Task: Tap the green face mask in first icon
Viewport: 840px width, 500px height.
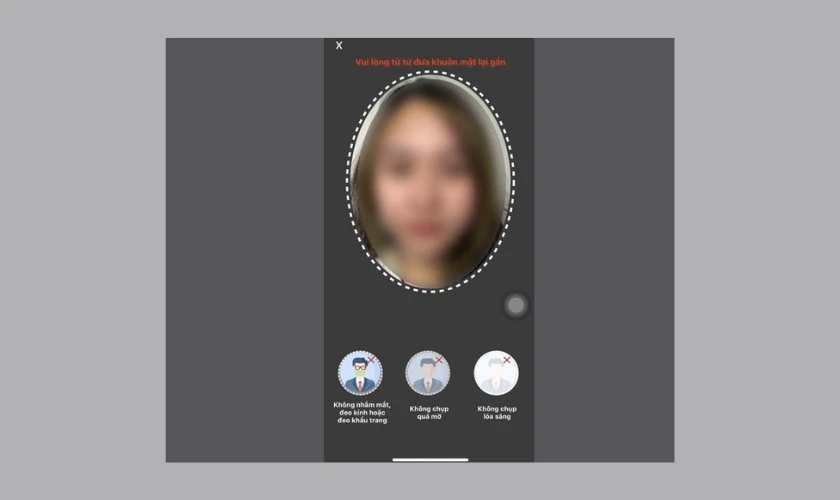Action: [x=358, y=374]
